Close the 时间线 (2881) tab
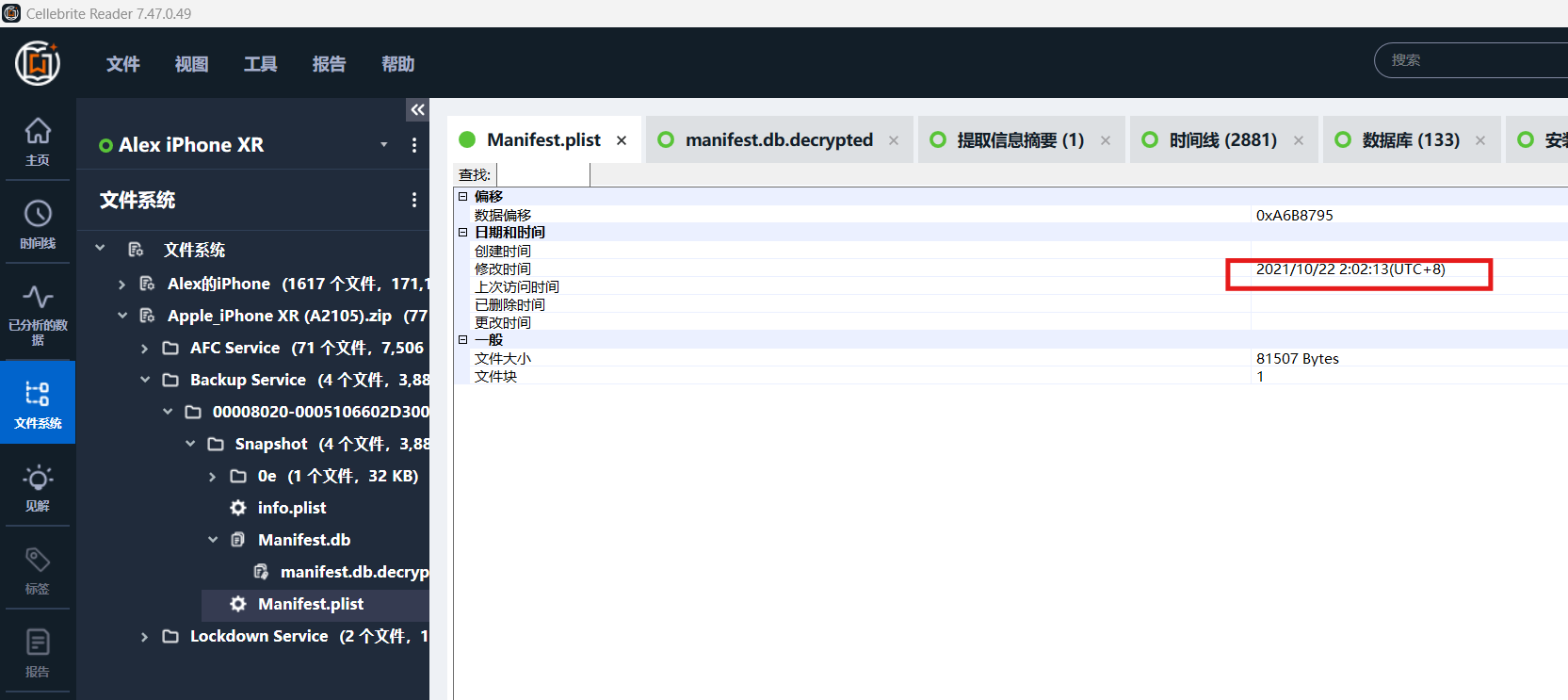Viewport: 1568px width, 700px height. tap(1299, 140)
